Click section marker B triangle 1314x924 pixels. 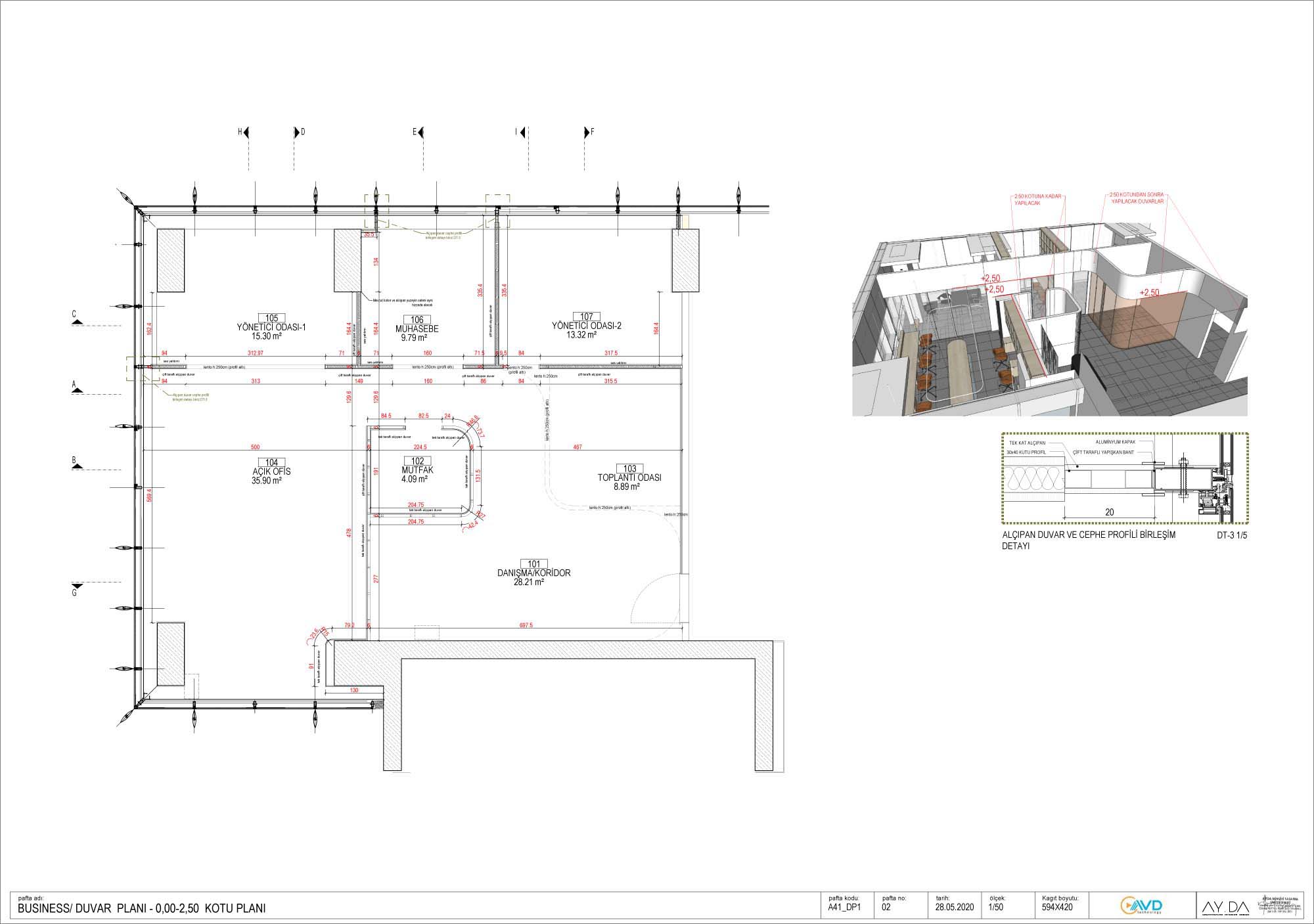77,465
